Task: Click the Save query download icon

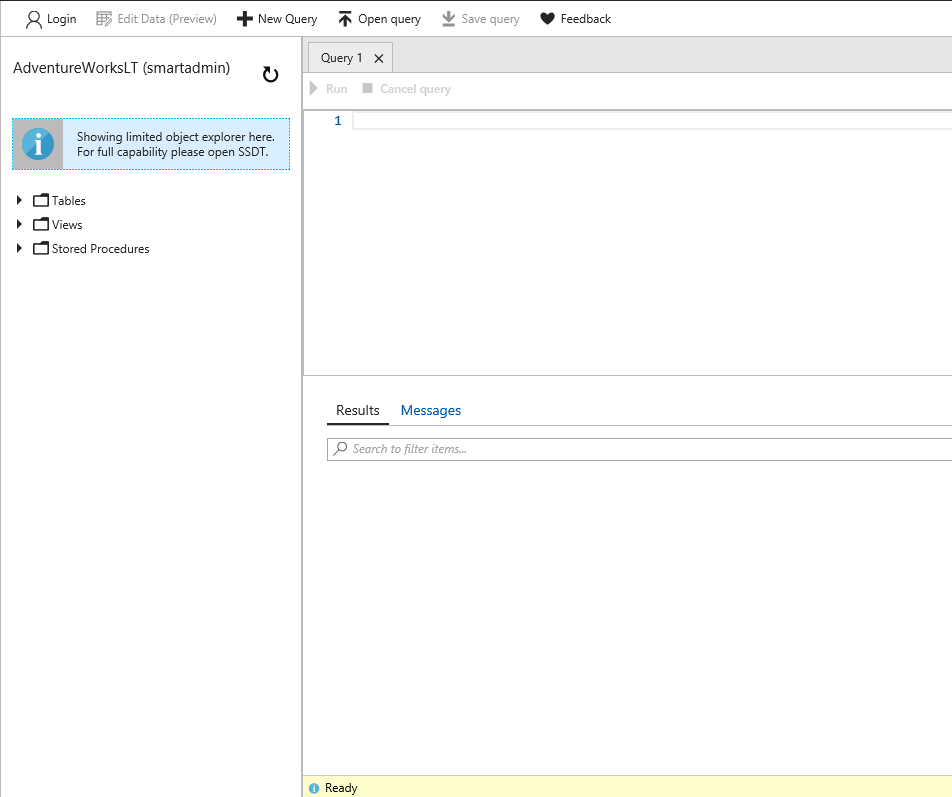Action: (449, 19)
